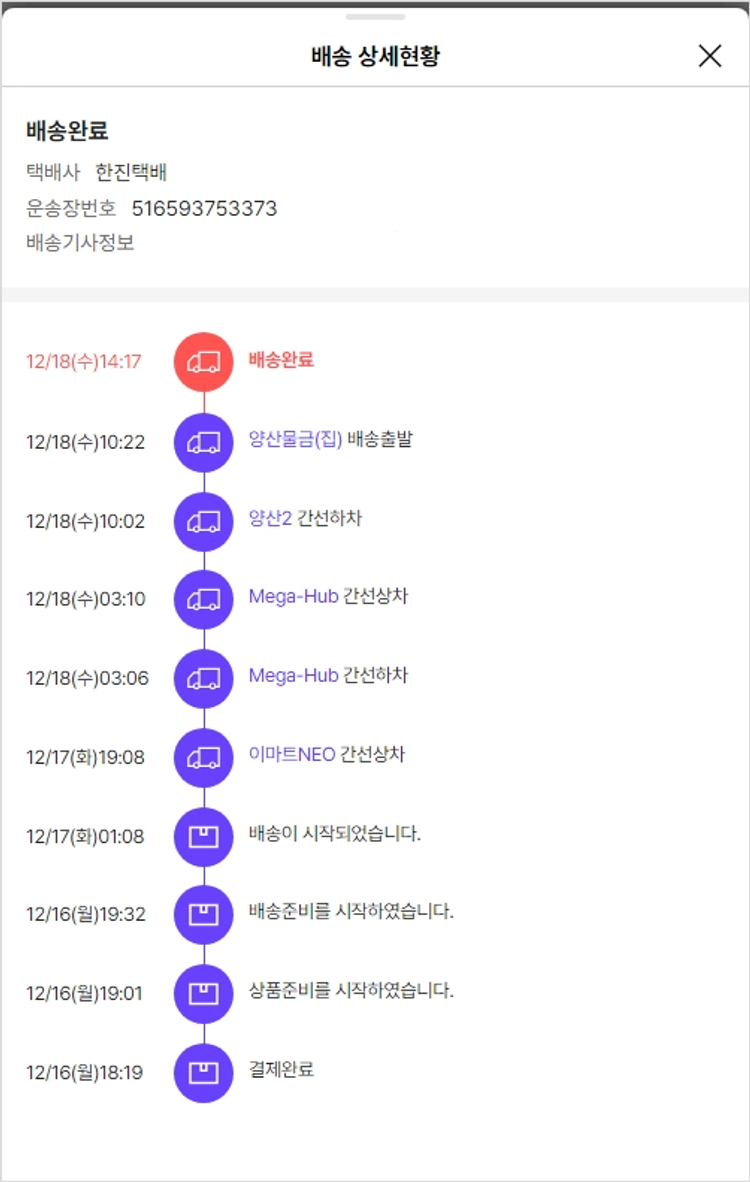The image size is (750, 1182).
Task: Click the truck icon beside 양산2 간선하차
Action: [204, 521]
